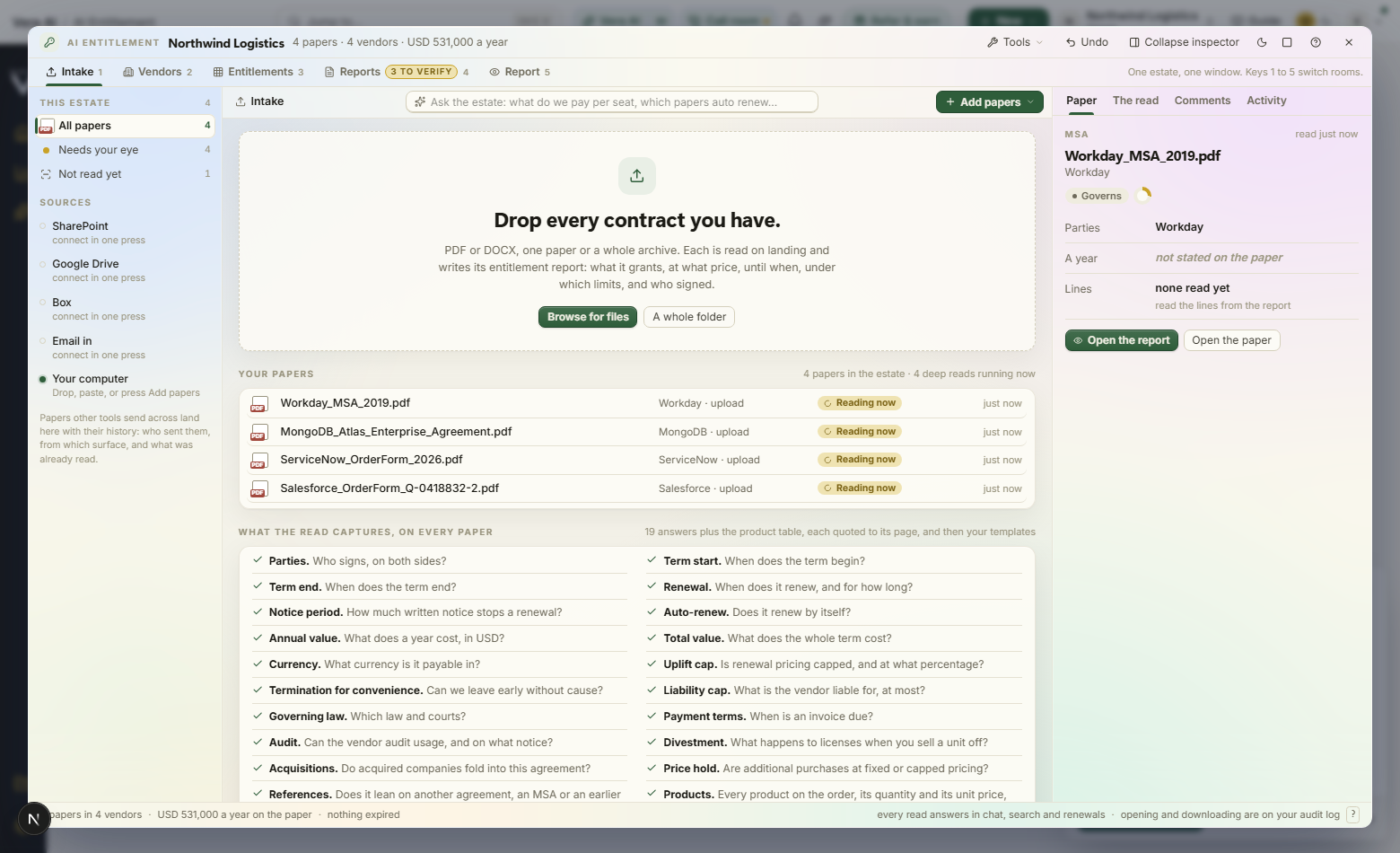Filter by Needs your eye
The width and height of the screenshot is (1400, 853).
(x=125, y=150)
